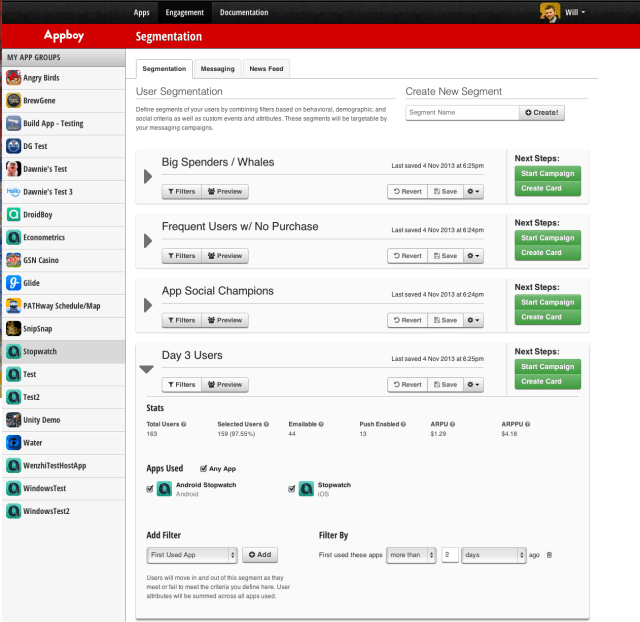Open the Angry Birds app group icon
This screenshot has height=622, width=640.
tap(13, 78)
